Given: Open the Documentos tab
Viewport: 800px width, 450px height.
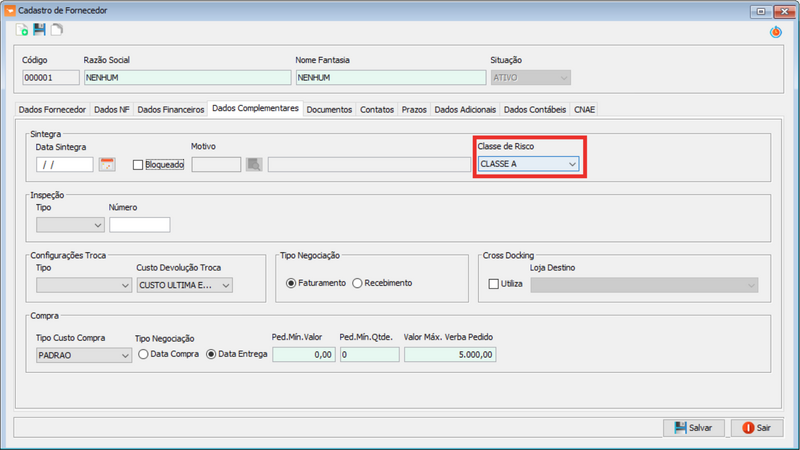Looking at the screenshot, I should pos(329,109).
